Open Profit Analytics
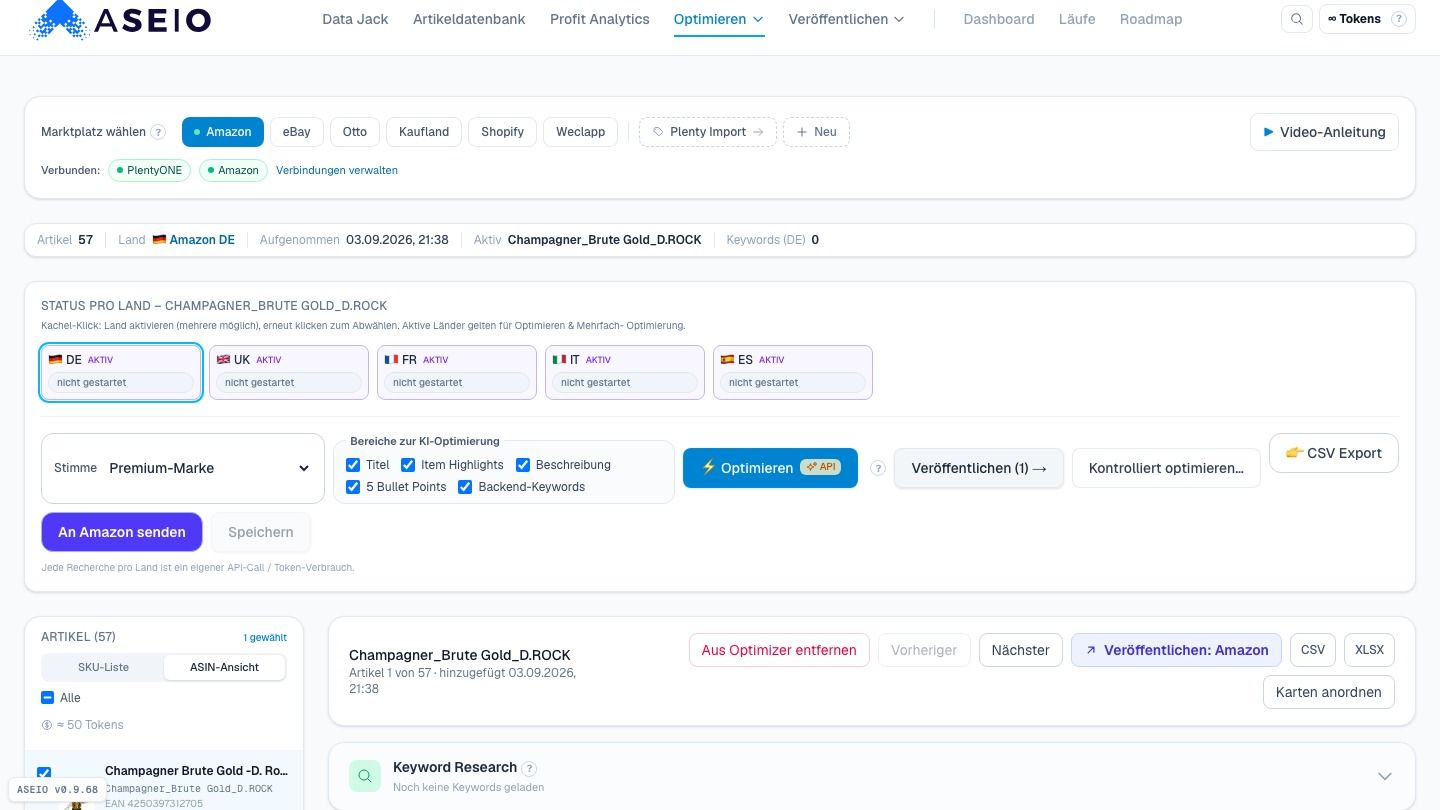 (600, 19)
